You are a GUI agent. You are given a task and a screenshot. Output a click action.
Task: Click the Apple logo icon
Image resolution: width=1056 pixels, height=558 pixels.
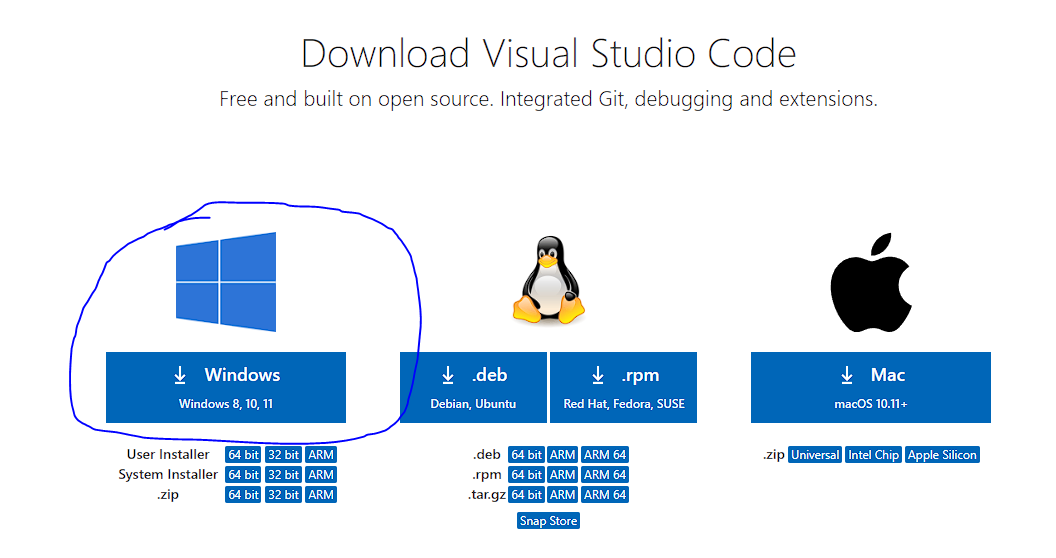(x=871, y=283)
